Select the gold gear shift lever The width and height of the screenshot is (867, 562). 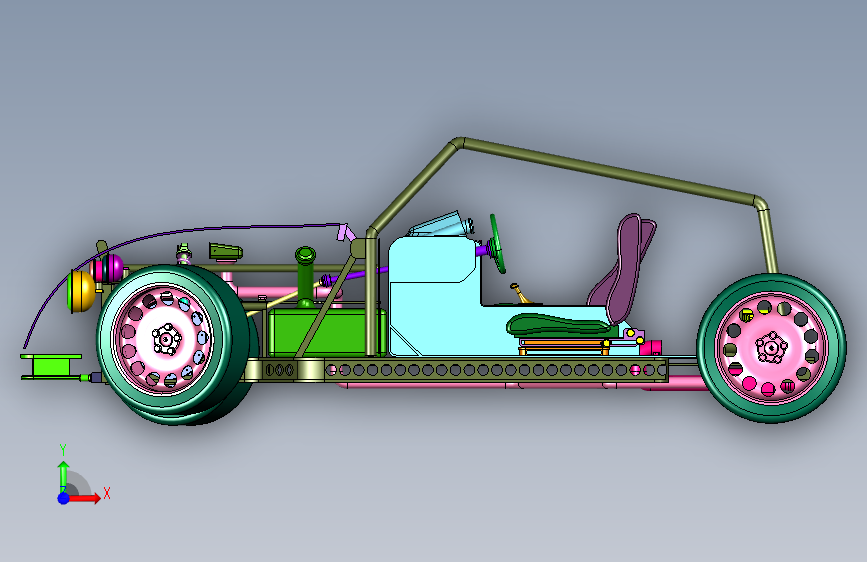coord(521,294)
